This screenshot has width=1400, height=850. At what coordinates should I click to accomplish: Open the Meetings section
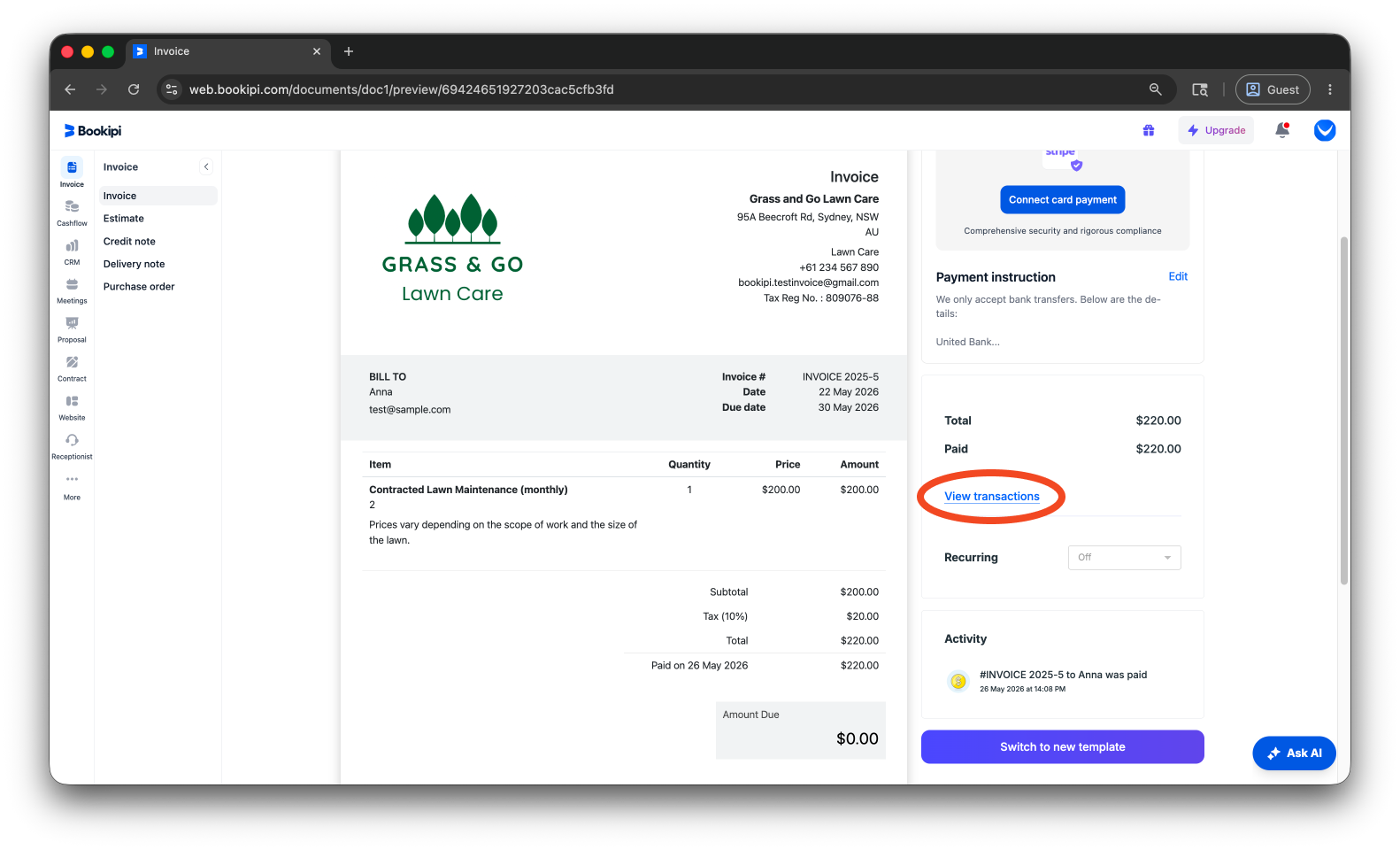click(72, 290)
